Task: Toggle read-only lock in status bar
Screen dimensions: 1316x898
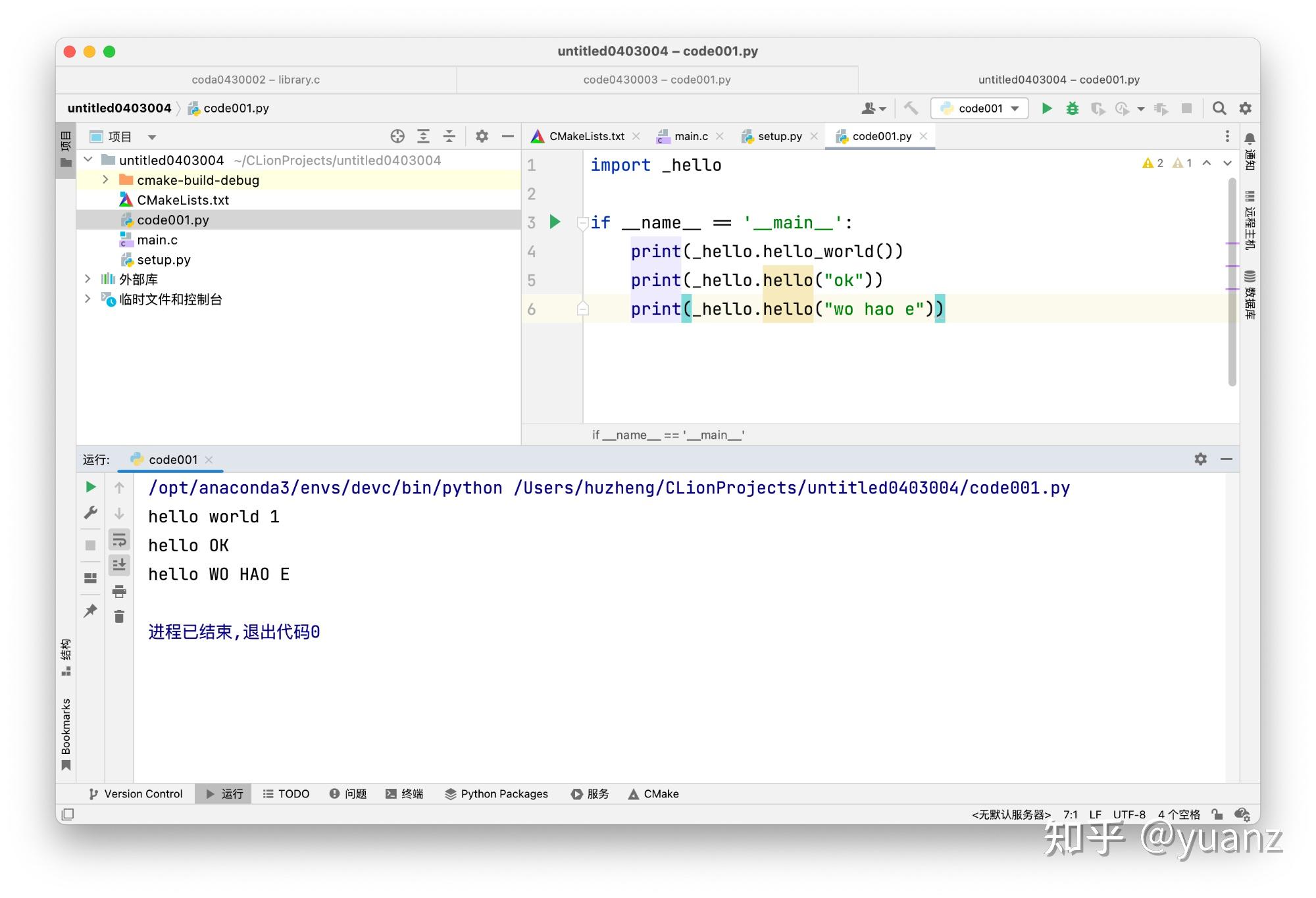Action: point(1217,814)
